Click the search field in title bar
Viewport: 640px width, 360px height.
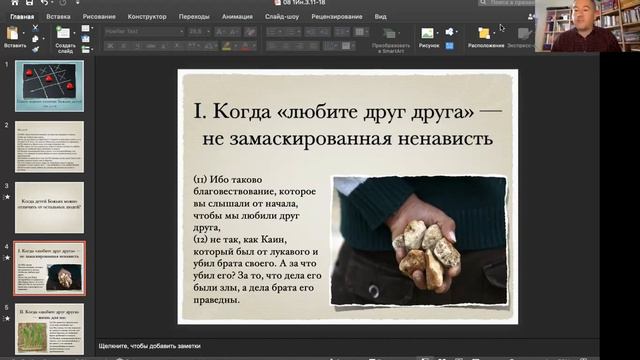click(506, 2)
